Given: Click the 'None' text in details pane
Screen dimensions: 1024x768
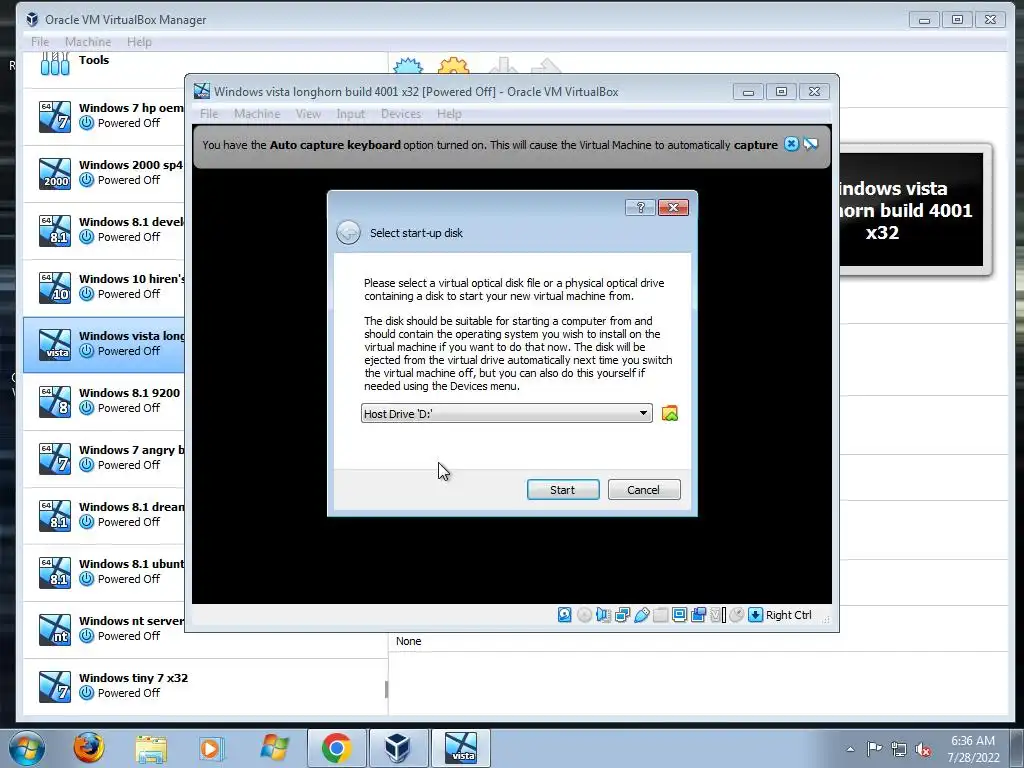Looking at the screenshot, I should point(408,641).
